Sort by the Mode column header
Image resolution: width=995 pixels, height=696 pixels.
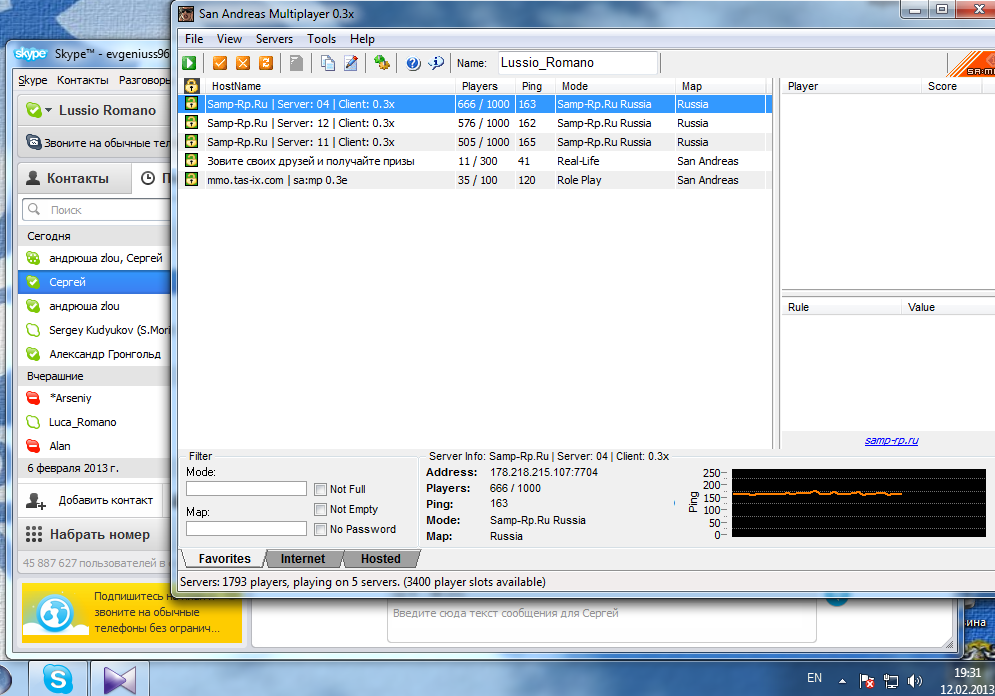[x=615, y=86]
